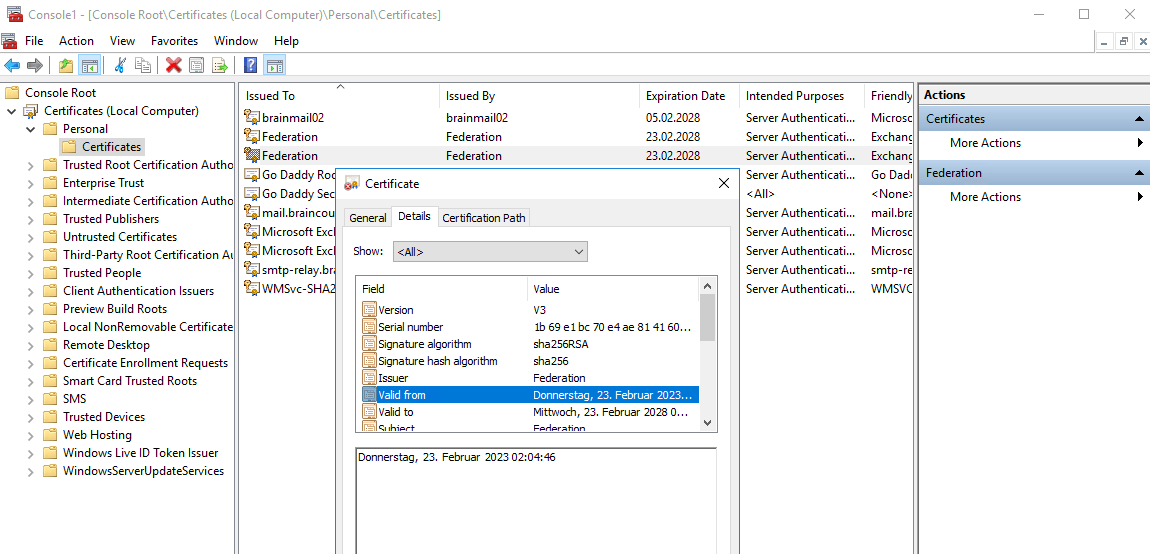Expand the Enterprise Trust node
Image resolution: width=1150 pixels, height=554 pixels.
click(x=30, y=183)
